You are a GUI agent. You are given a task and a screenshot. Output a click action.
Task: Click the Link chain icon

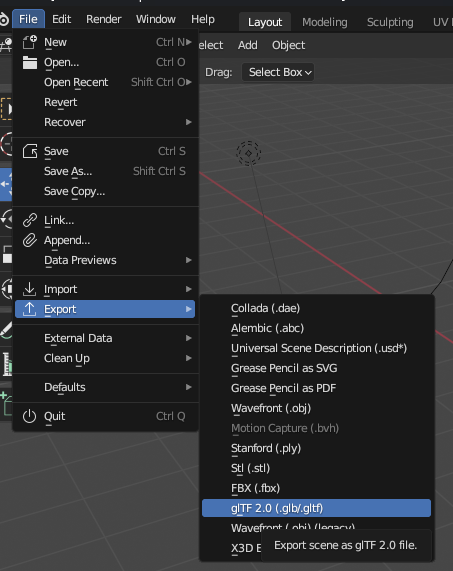click(29, 220)
